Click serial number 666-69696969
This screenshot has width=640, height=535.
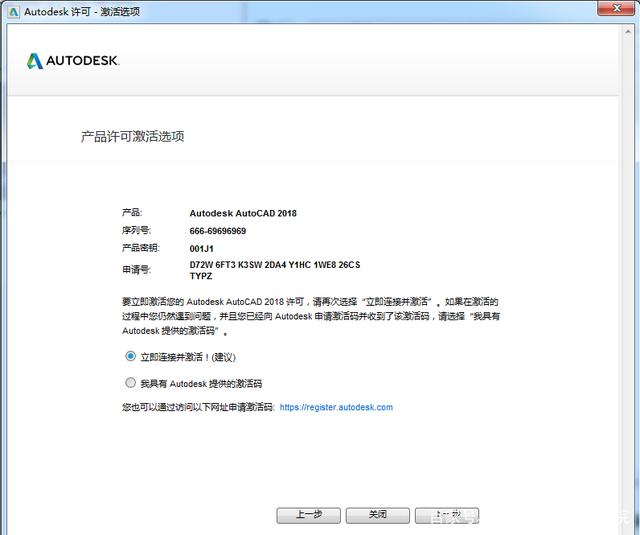click(x=218, y=231)
